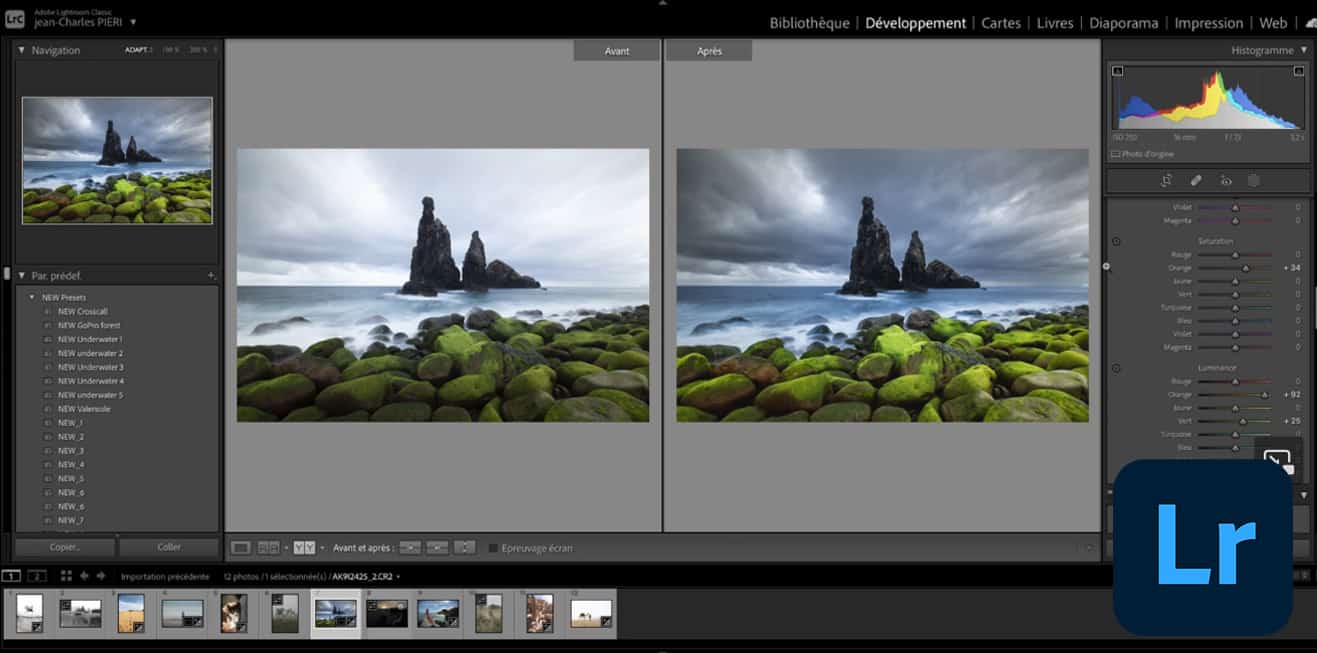This screenshot has width=1317, height=653.
Task: Go back with the left arrow
Action: [85, 576]
